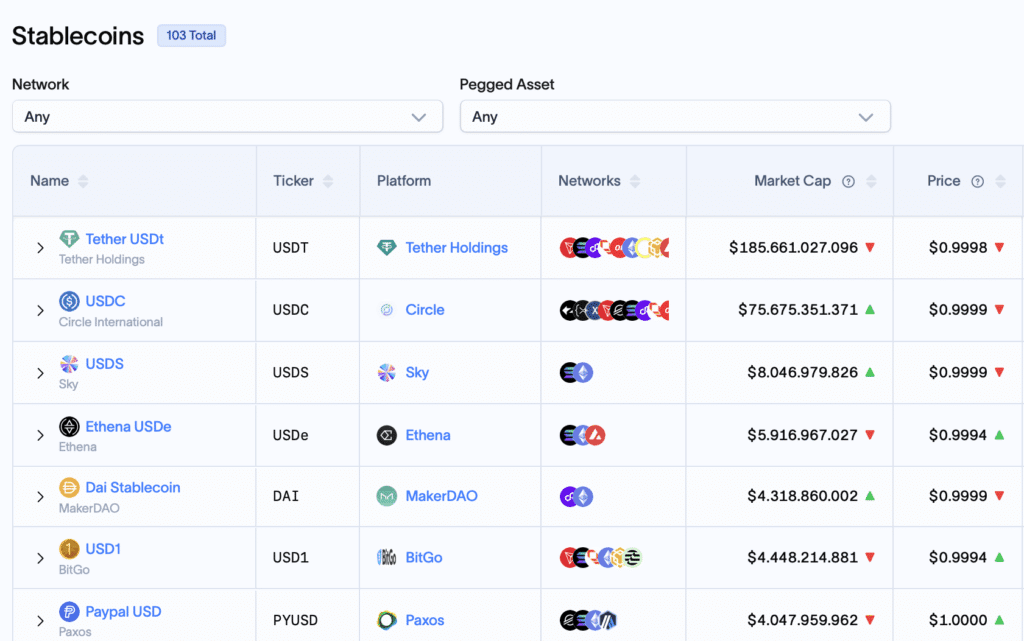This screenshot has width=1024, height=641.
Task: Click network icons in the USD1 row
Action: [x=601, y=557]
